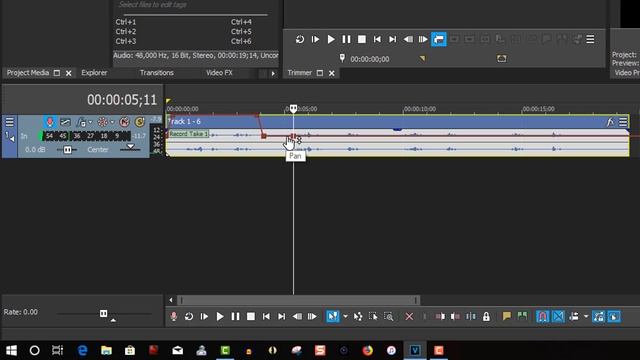Toggle Trimmer Enable Timeline Overwrite button

(x=439, y=39)
